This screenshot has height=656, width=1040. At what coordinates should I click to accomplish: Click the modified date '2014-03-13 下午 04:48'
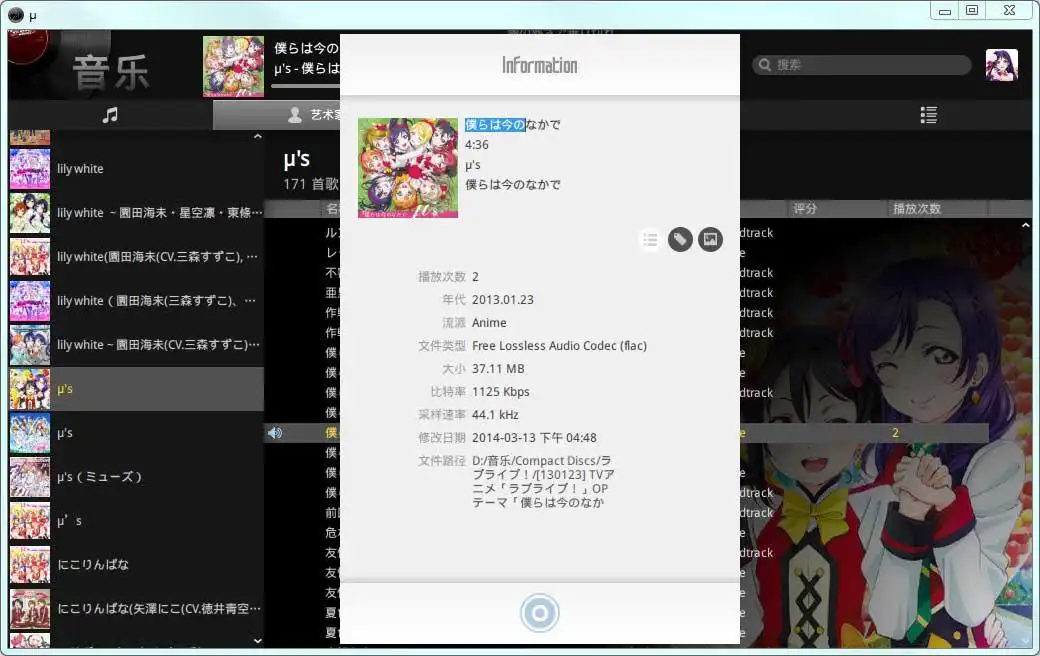tap(534, 438)
